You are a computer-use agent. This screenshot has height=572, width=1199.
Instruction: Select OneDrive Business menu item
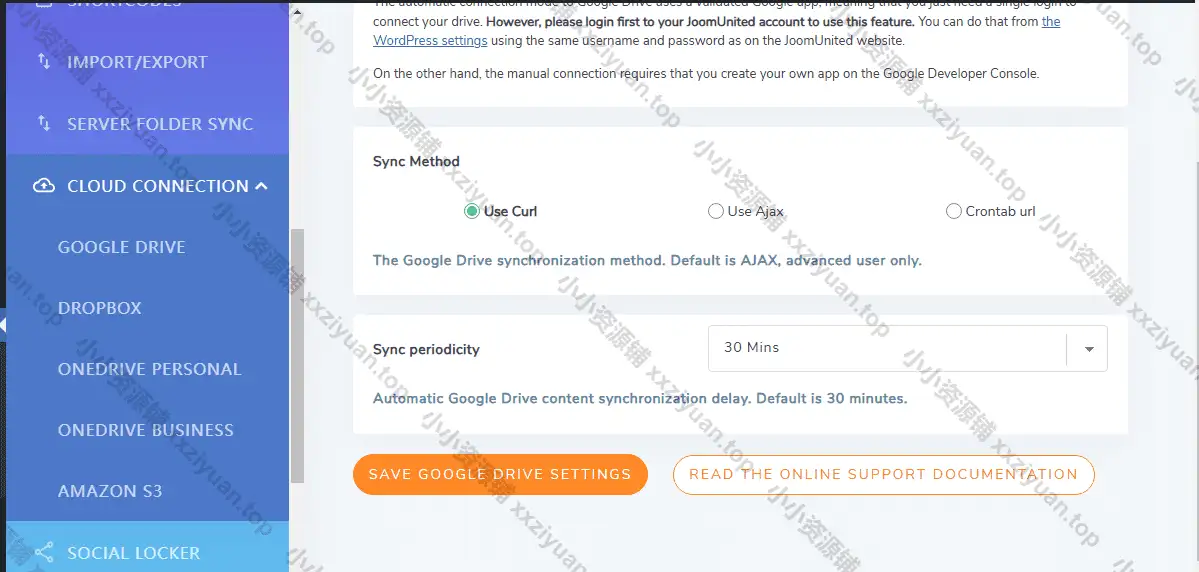click(146, 430)
